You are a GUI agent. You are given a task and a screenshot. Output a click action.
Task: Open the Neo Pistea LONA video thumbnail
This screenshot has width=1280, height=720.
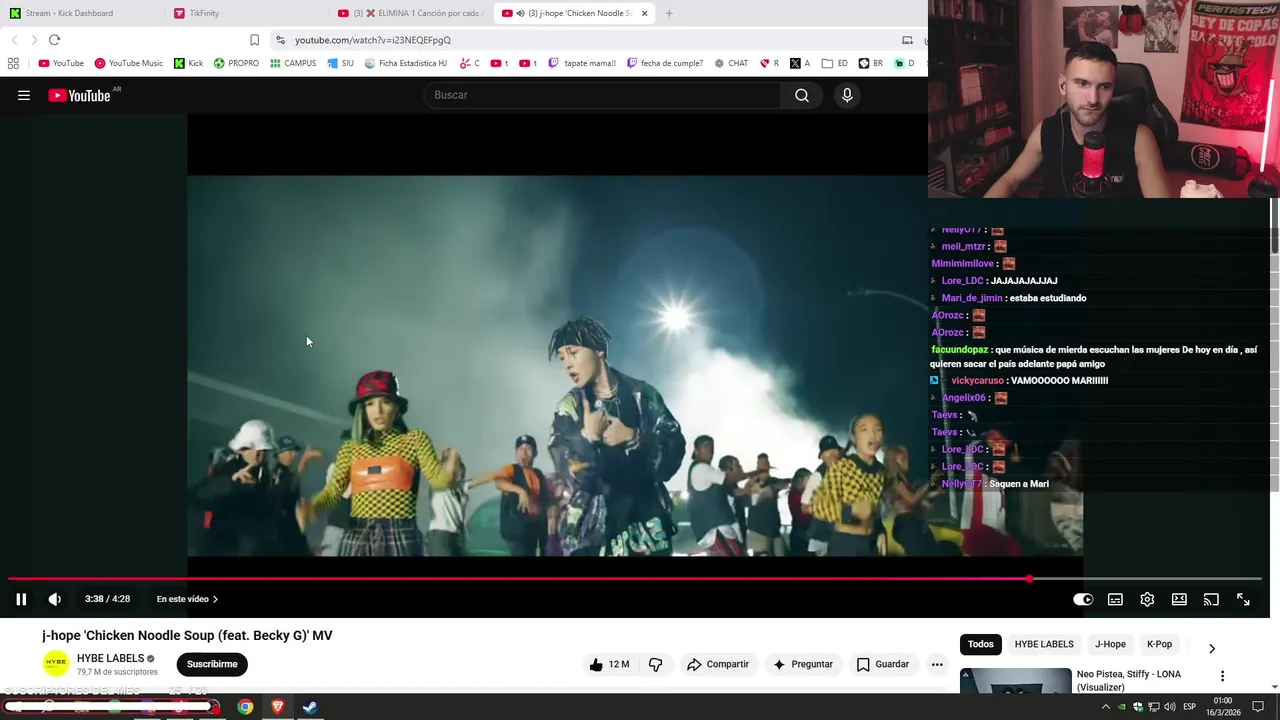1015,680
